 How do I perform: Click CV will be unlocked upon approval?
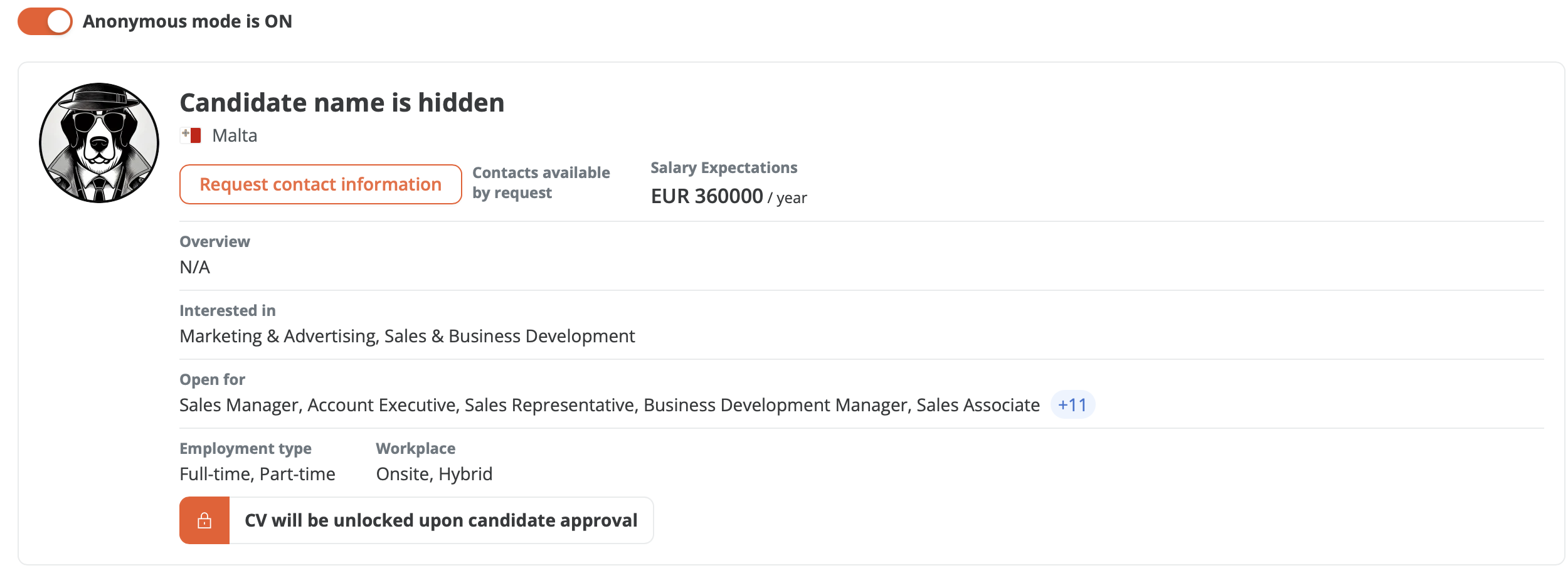pos(441,520)
